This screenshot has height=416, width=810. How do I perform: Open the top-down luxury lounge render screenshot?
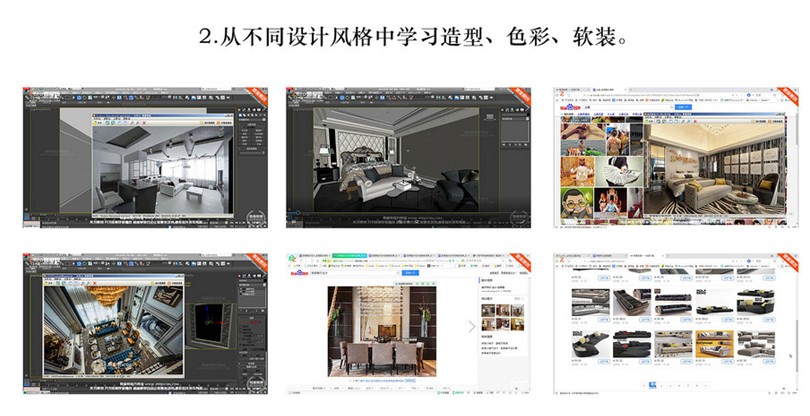[x=145, y=324]
